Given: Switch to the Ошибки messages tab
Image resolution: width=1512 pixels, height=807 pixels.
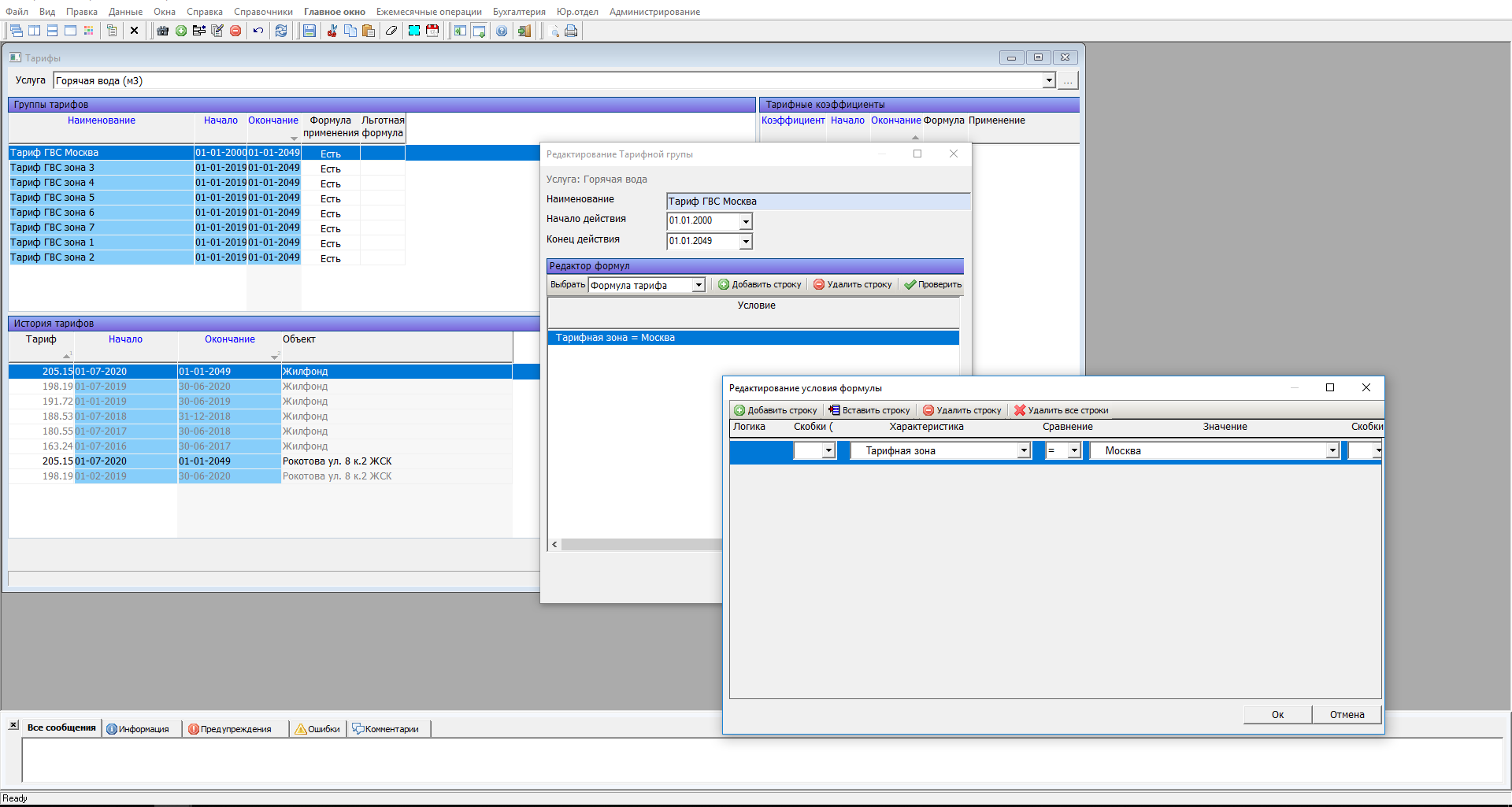Looking at the screenshot, I should [317, 729].
